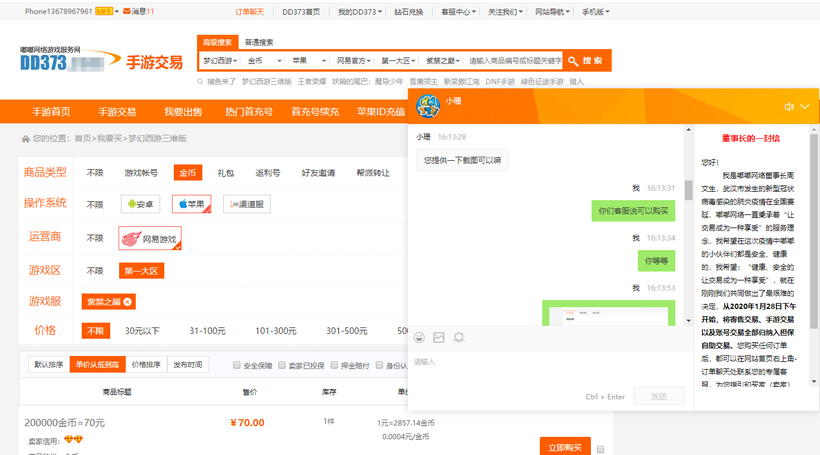Click hot keyword 王者荣耀
The height and width of the screenshot is (455, 820).
[x=312, y=82]
